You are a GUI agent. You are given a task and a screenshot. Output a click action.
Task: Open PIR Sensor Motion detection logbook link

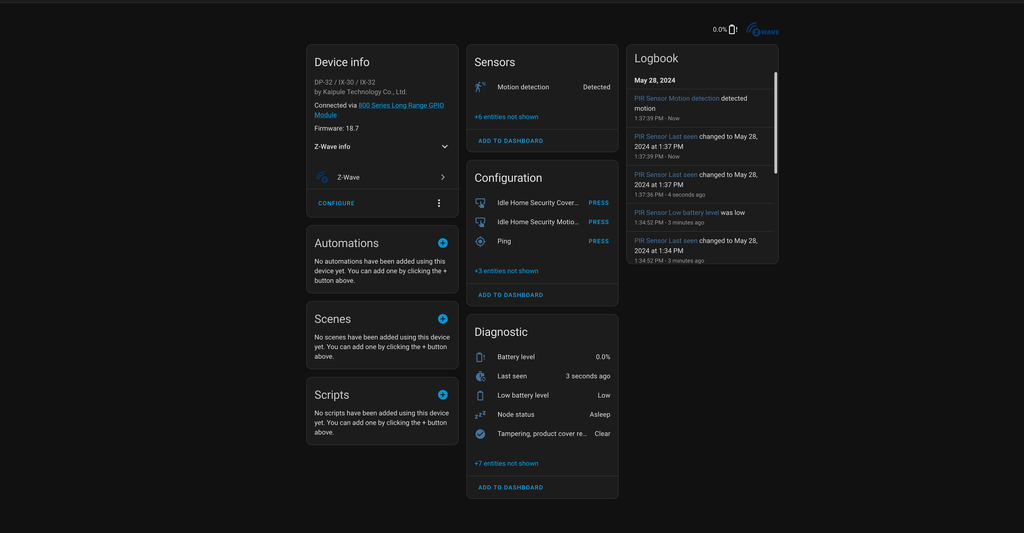[x=677, y=99]
